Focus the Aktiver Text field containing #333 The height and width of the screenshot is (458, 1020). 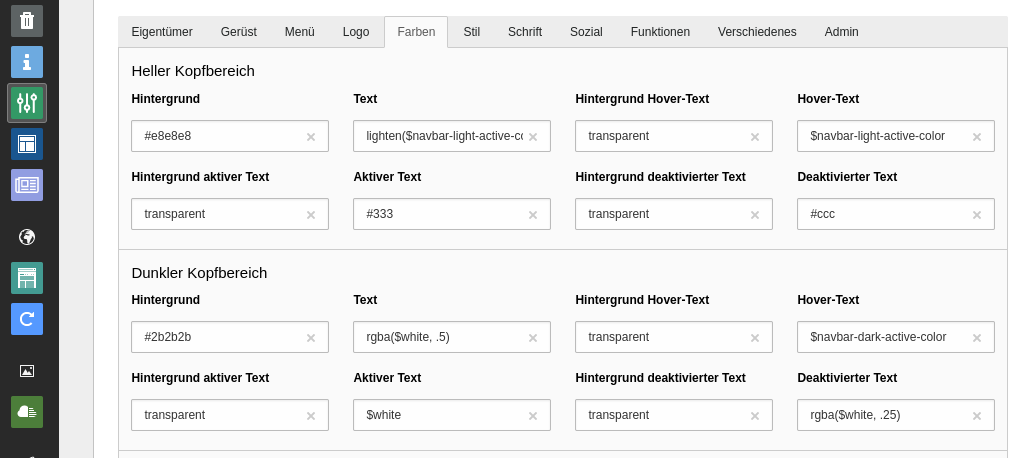pos(451,214)
